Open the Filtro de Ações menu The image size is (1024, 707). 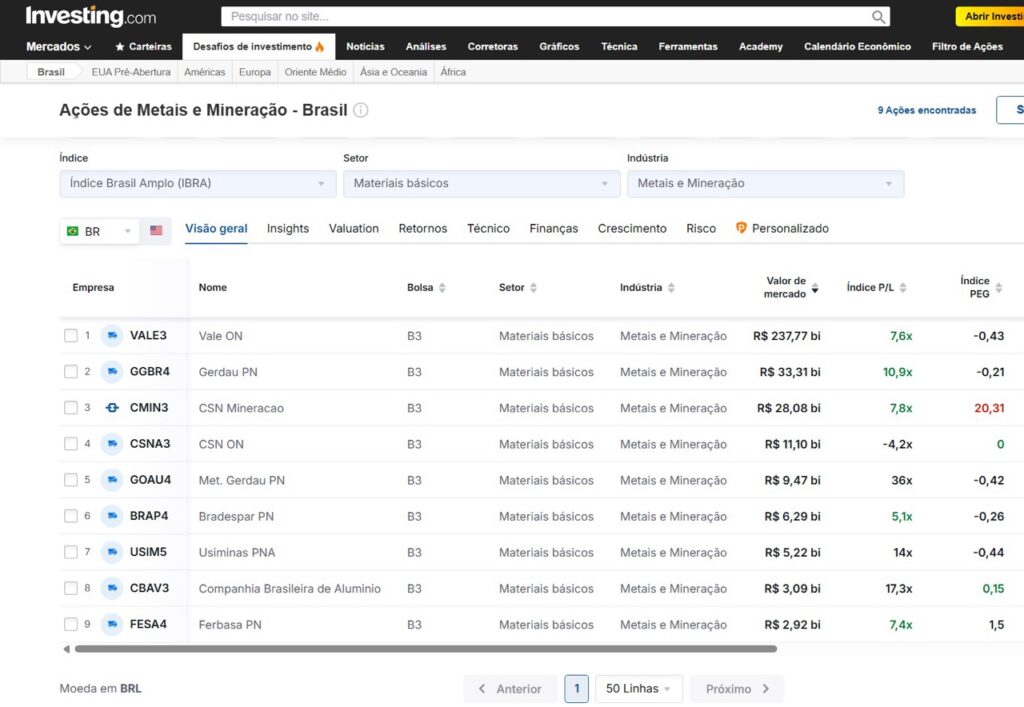pyautogui.click(x=967, y=47)
